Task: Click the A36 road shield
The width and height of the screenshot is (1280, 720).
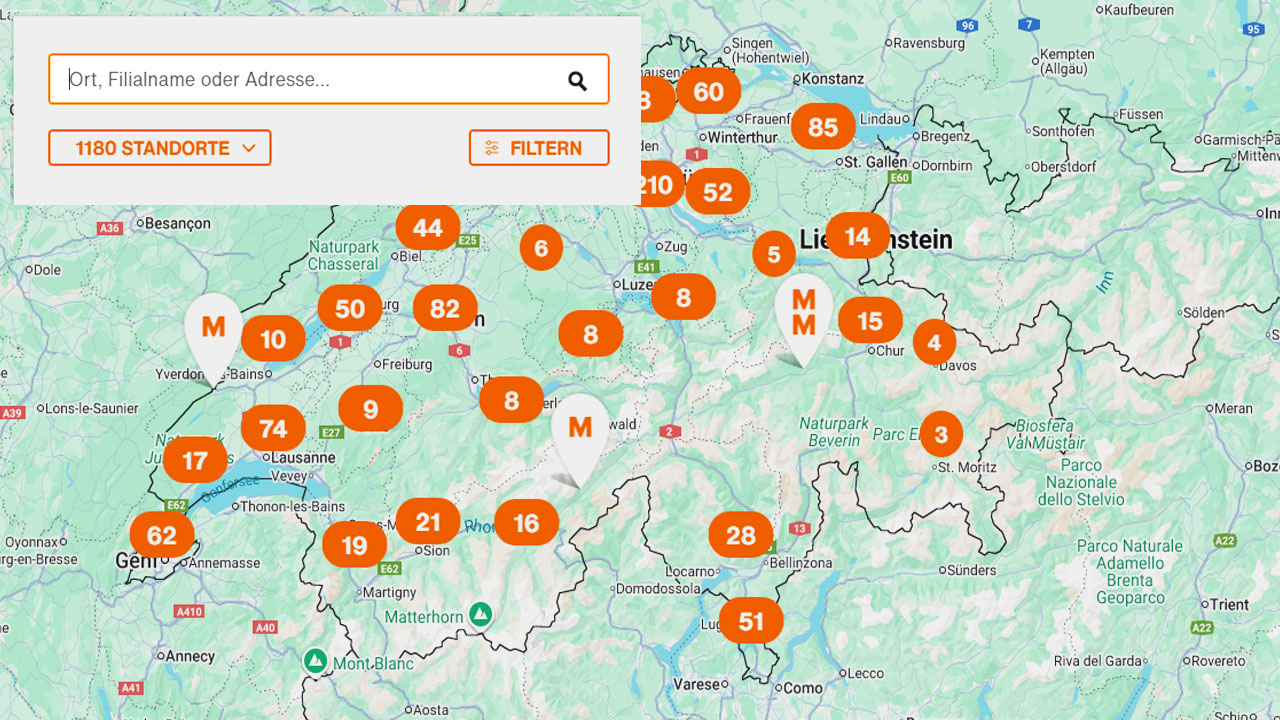Action: coord(109,228)
